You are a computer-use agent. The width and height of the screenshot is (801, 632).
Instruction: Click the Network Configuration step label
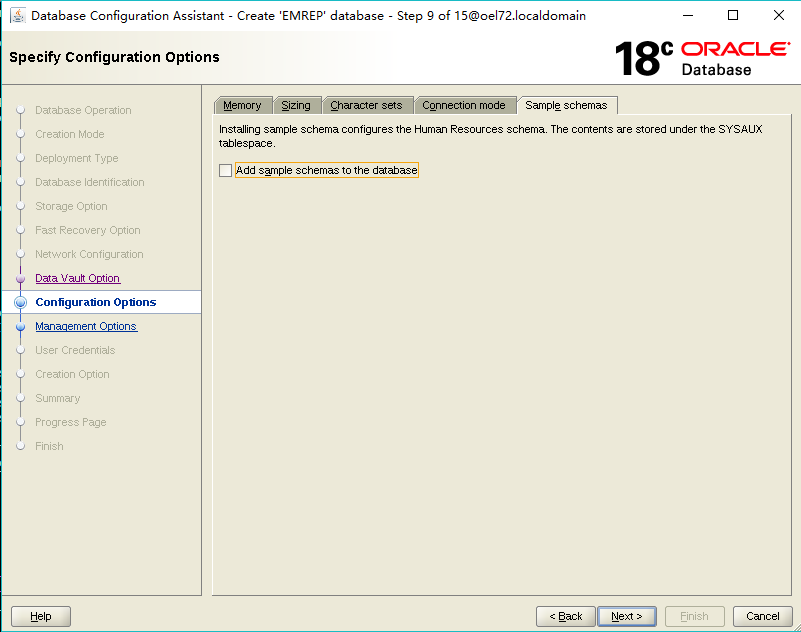pos(89,254)
